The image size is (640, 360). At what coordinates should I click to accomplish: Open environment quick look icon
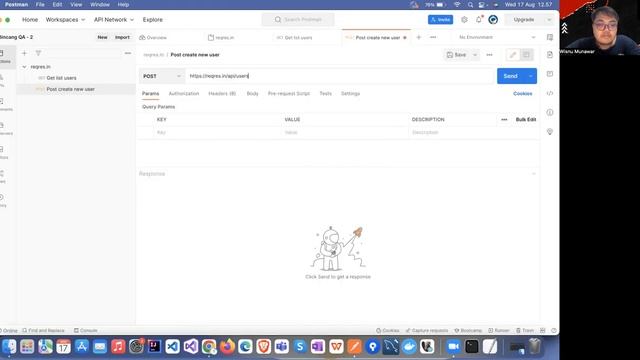(550, 37)
